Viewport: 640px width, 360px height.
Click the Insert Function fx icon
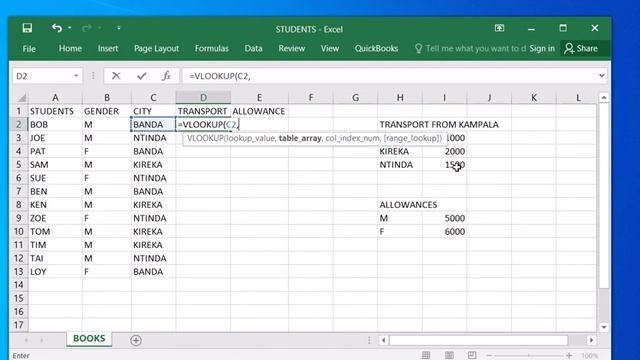pyautogui.click(x=166, y=76)
